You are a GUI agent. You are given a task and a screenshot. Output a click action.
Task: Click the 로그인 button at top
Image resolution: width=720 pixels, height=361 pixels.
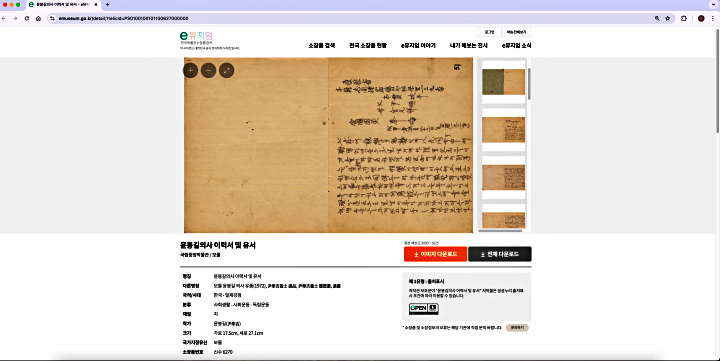(x=489, y=32)
